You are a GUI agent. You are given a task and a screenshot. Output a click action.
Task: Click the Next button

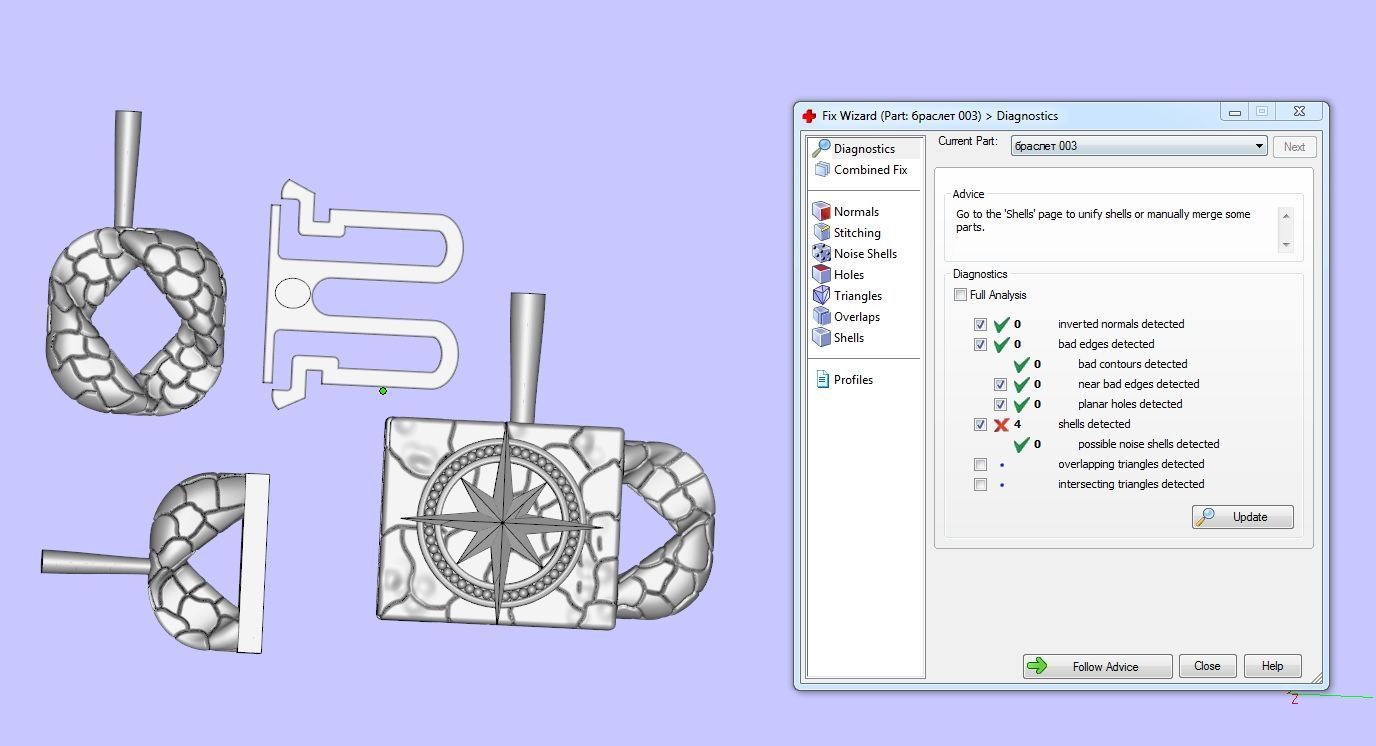tap(1294, 147)
